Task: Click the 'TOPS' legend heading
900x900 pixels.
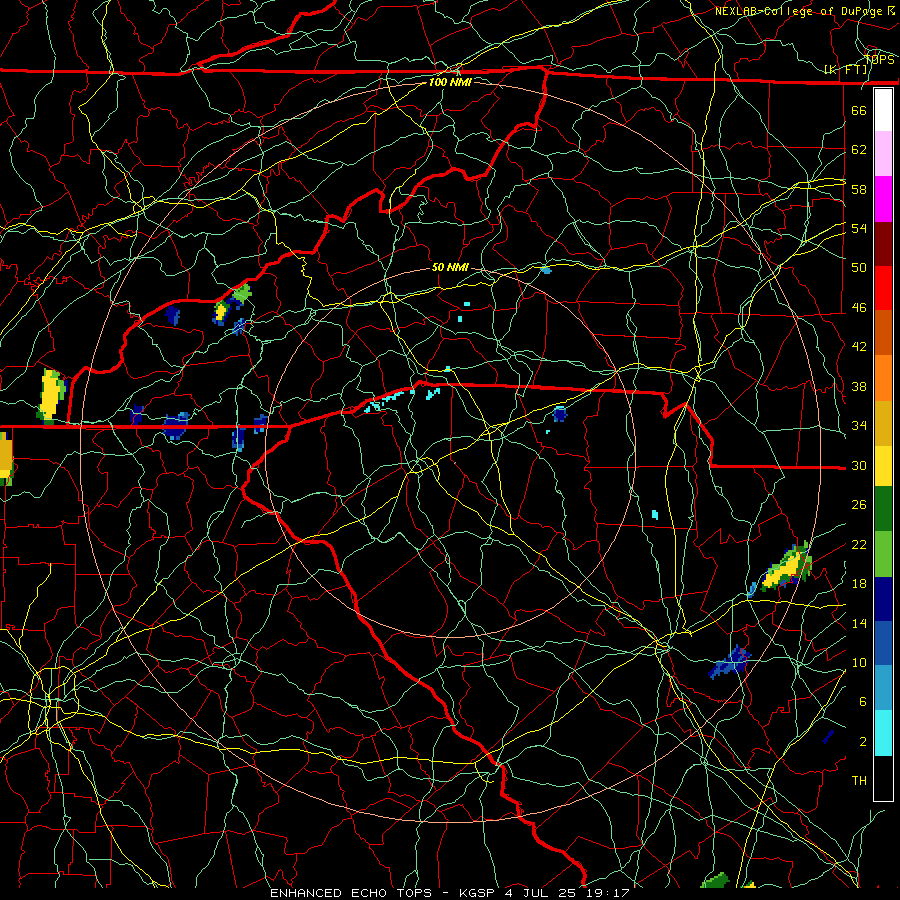Action: [x=880, y=60]
